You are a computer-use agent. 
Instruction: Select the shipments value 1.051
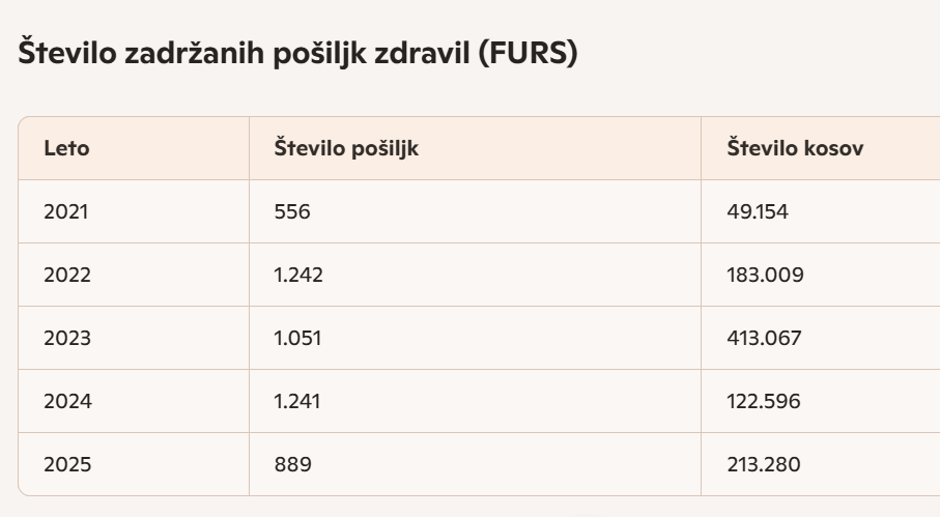pyautogui.click(x=298, y=338)
